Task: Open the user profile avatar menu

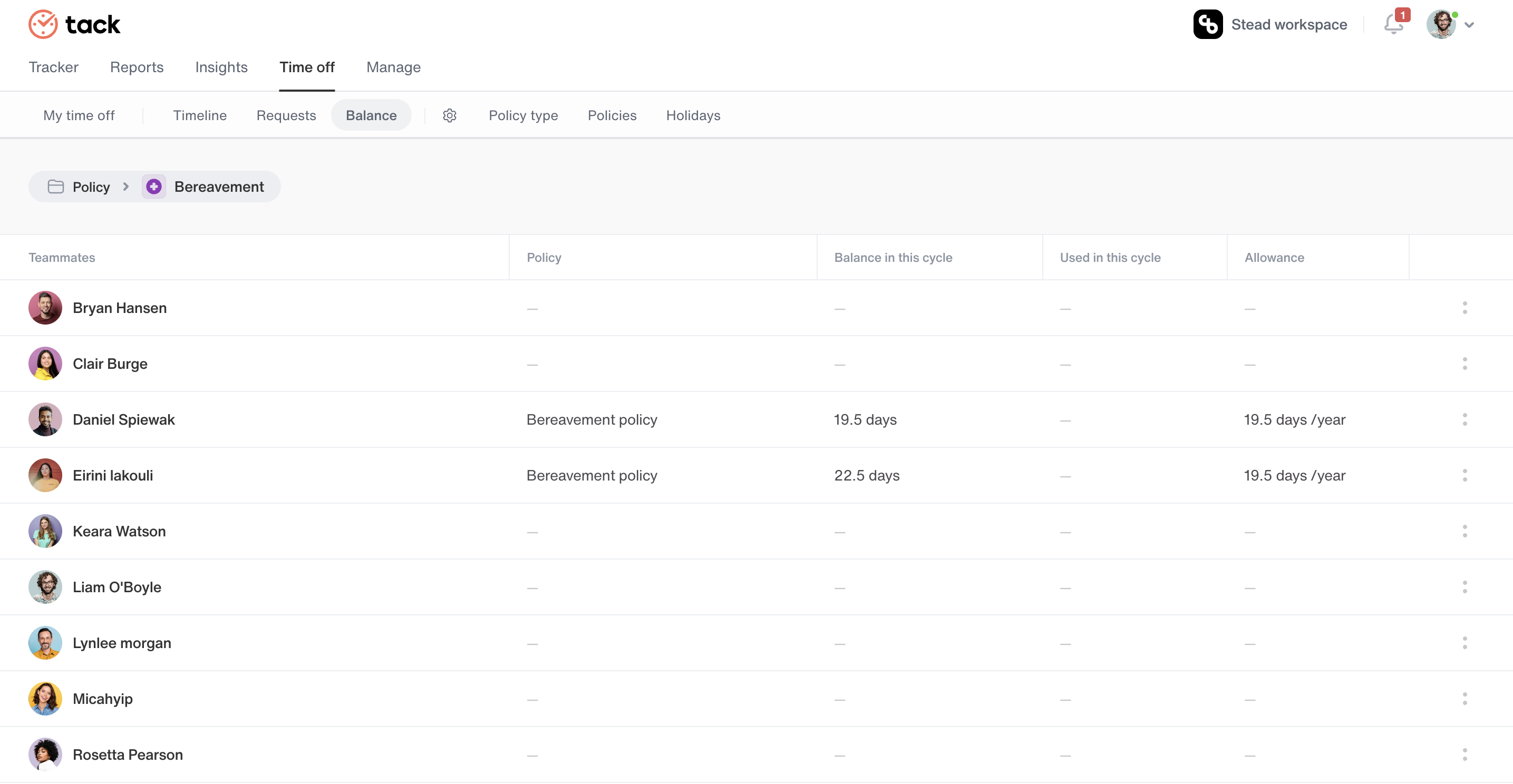Action: click(1441, 24)
